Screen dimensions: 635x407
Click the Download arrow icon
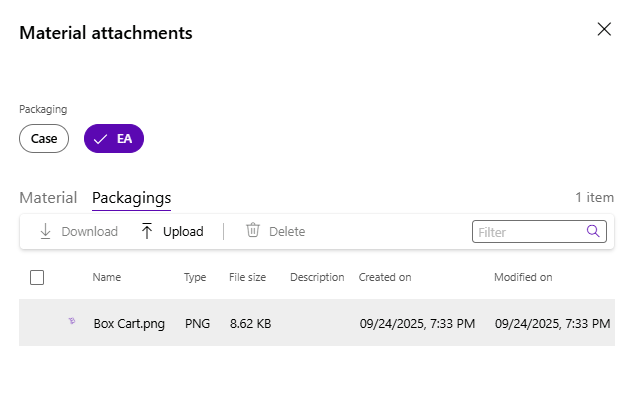45,231
